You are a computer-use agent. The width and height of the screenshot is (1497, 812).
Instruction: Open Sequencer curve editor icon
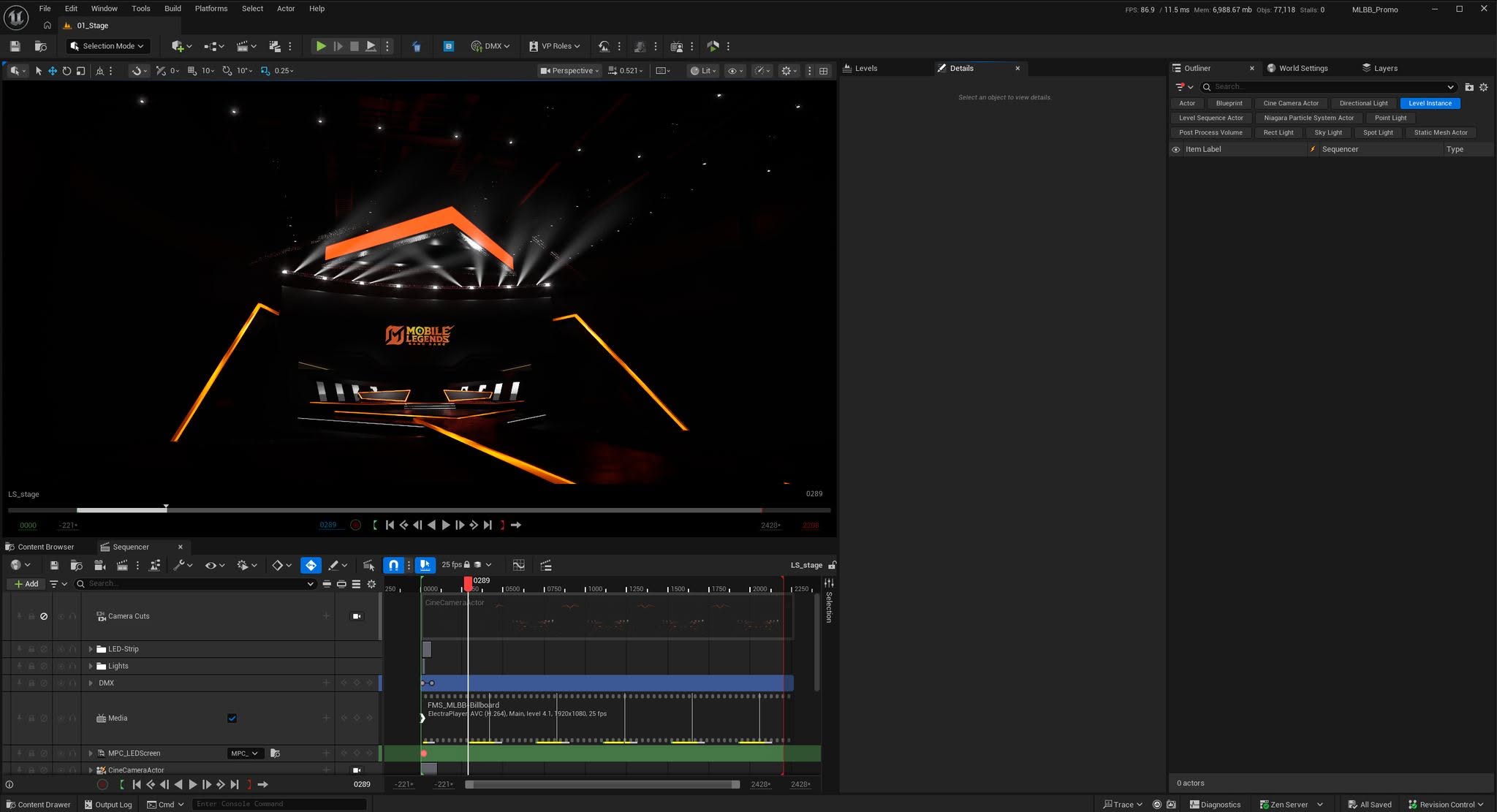(518, 565)
